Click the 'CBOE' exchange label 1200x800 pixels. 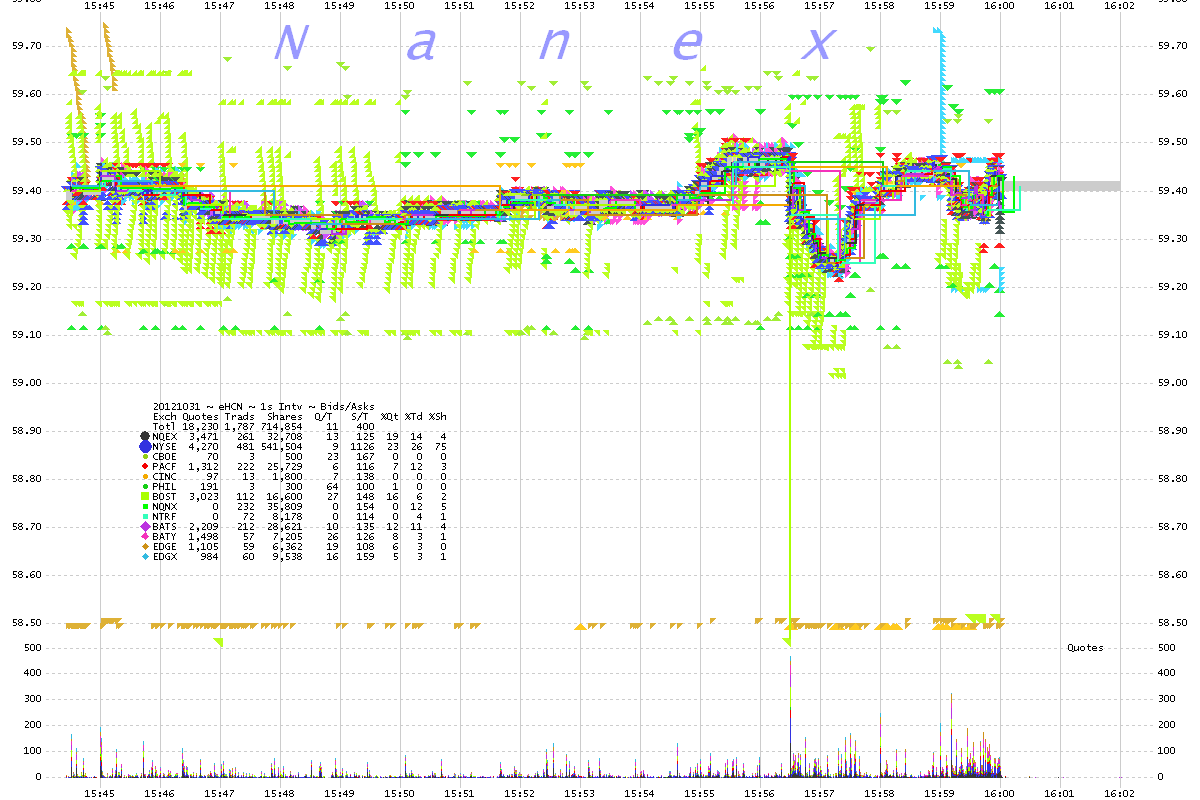pos(165,456)
